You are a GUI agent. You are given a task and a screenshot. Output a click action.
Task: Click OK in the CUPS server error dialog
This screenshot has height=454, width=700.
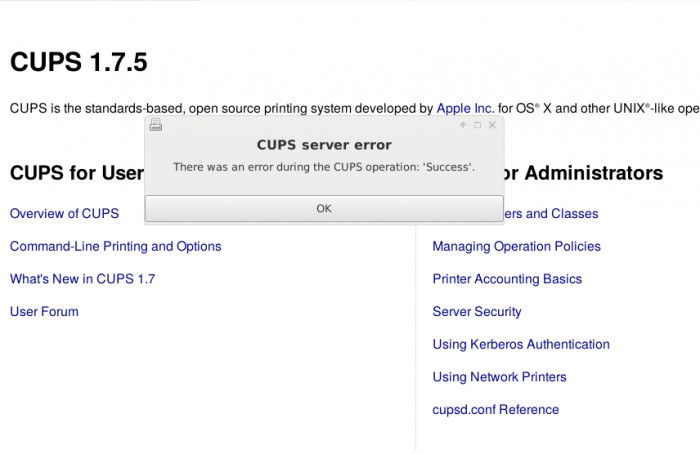(324, 208)
